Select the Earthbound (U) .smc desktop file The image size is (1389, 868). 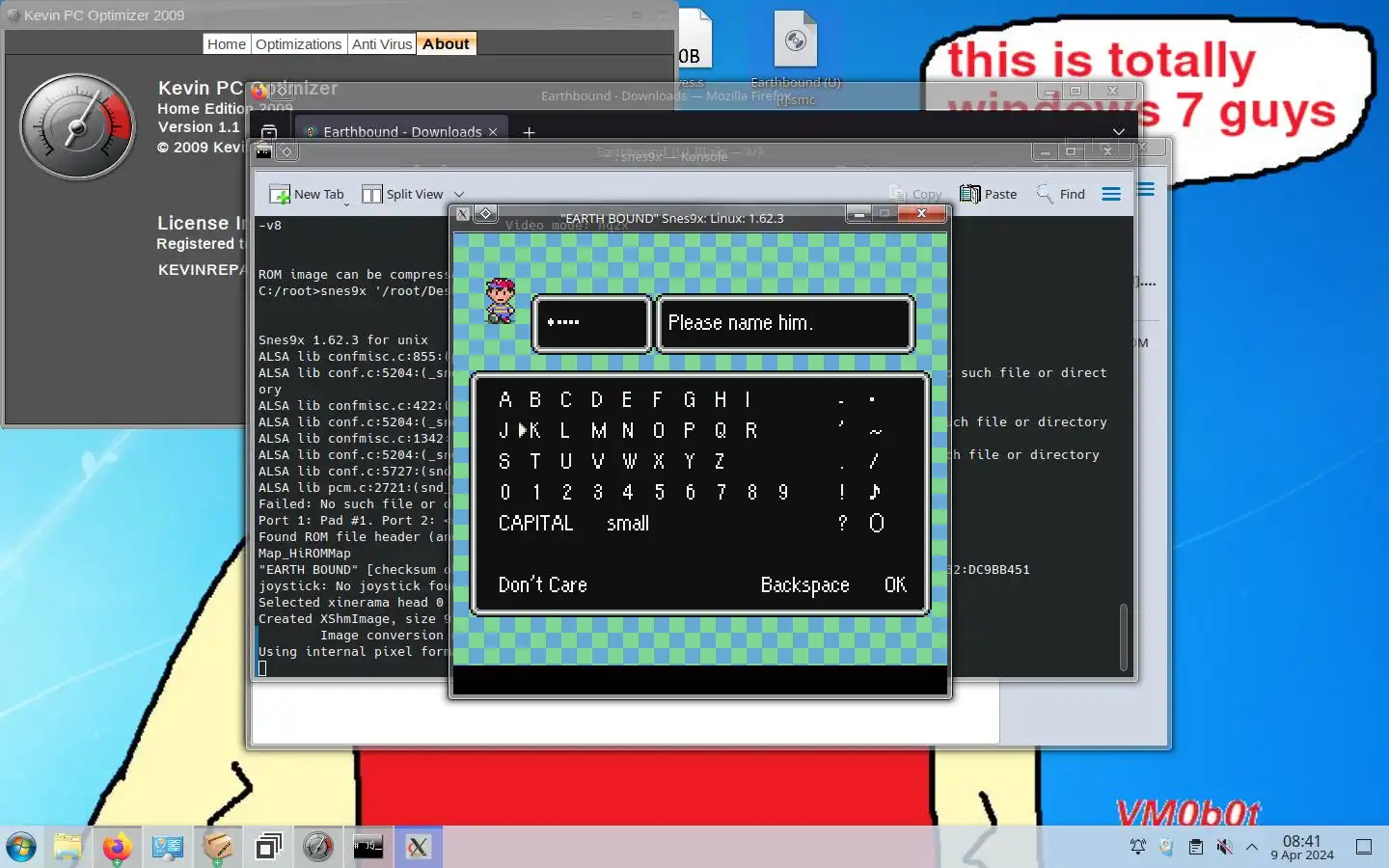pyautogui.click(x=796, y=58)
